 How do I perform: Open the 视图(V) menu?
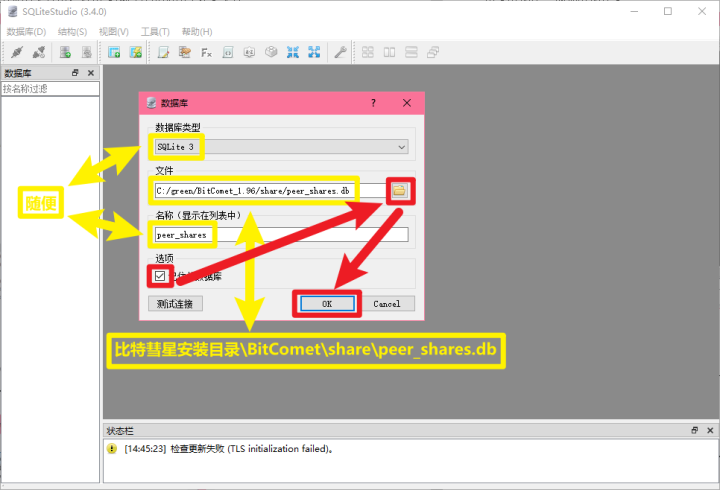[x=114, y=32]
